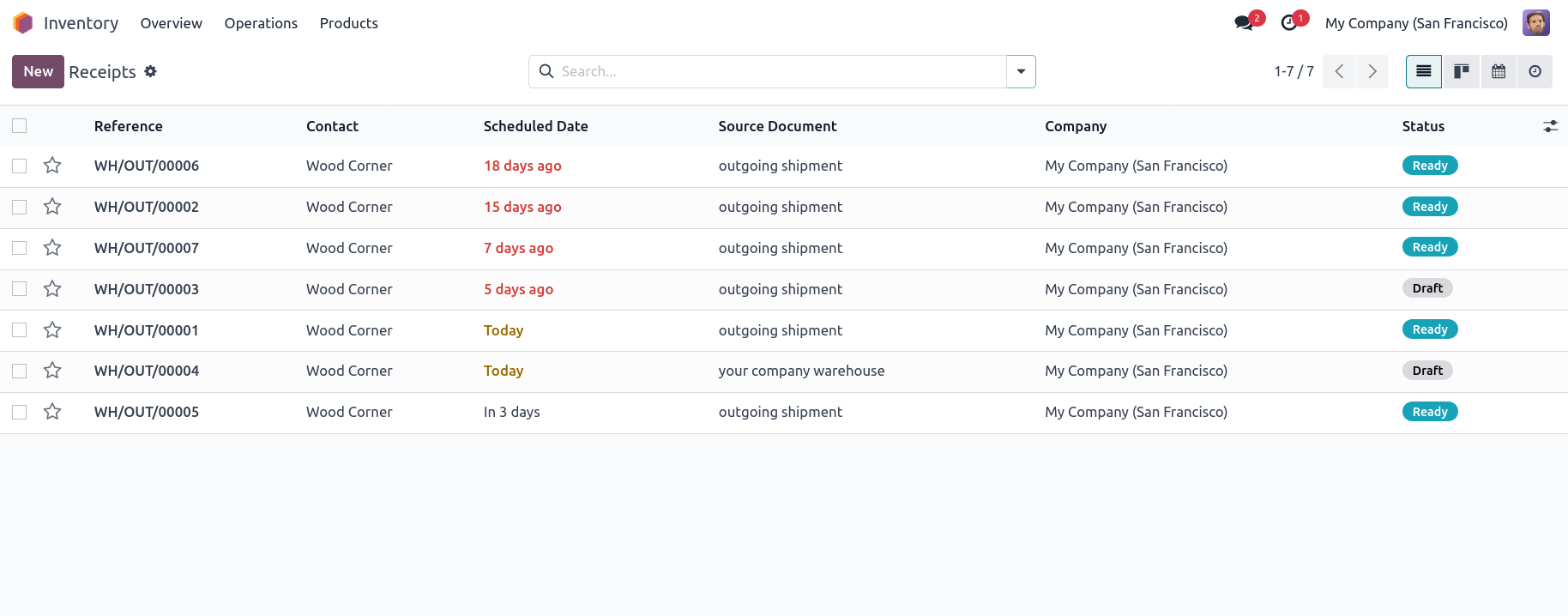This screenshot has width=1568, height=616.
Task: Click the Receipts settings gear icon
Action: point(151,71)
